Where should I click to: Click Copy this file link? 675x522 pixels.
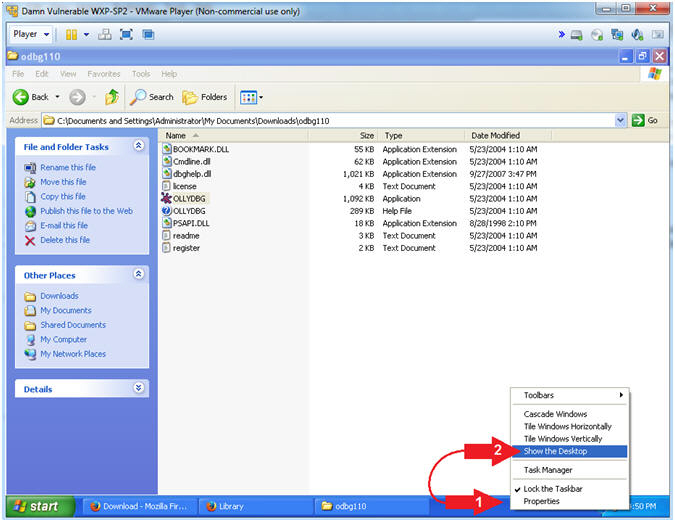pyautogui.click(x=63, y=197)
